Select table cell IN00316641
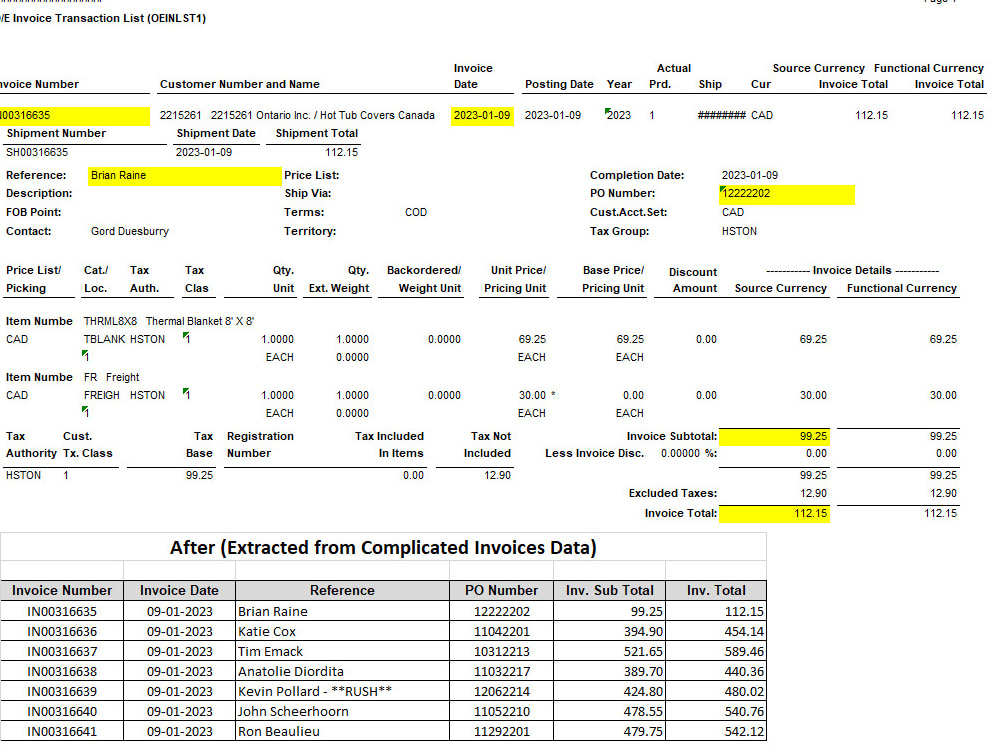 (62, 732)
